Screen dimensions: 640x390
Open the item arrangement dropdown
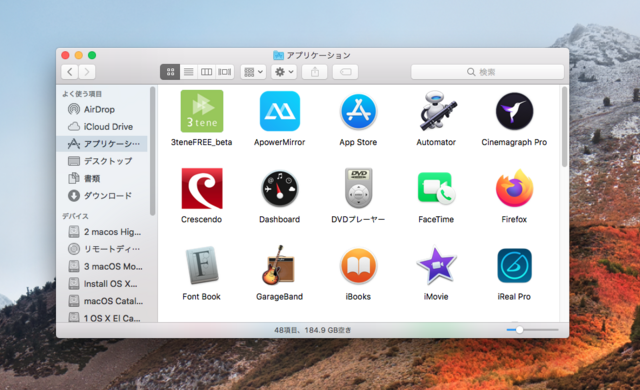click(x=253, y=72)
